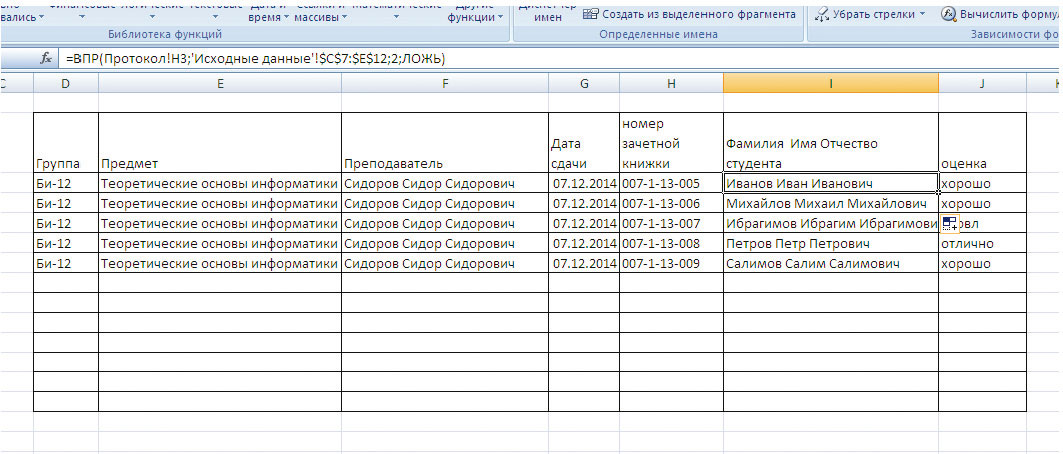1063x454 pixels.
Task: Click the Вычислить формулу fx icon
Action: pyautogui.click(x=948, y=14)
